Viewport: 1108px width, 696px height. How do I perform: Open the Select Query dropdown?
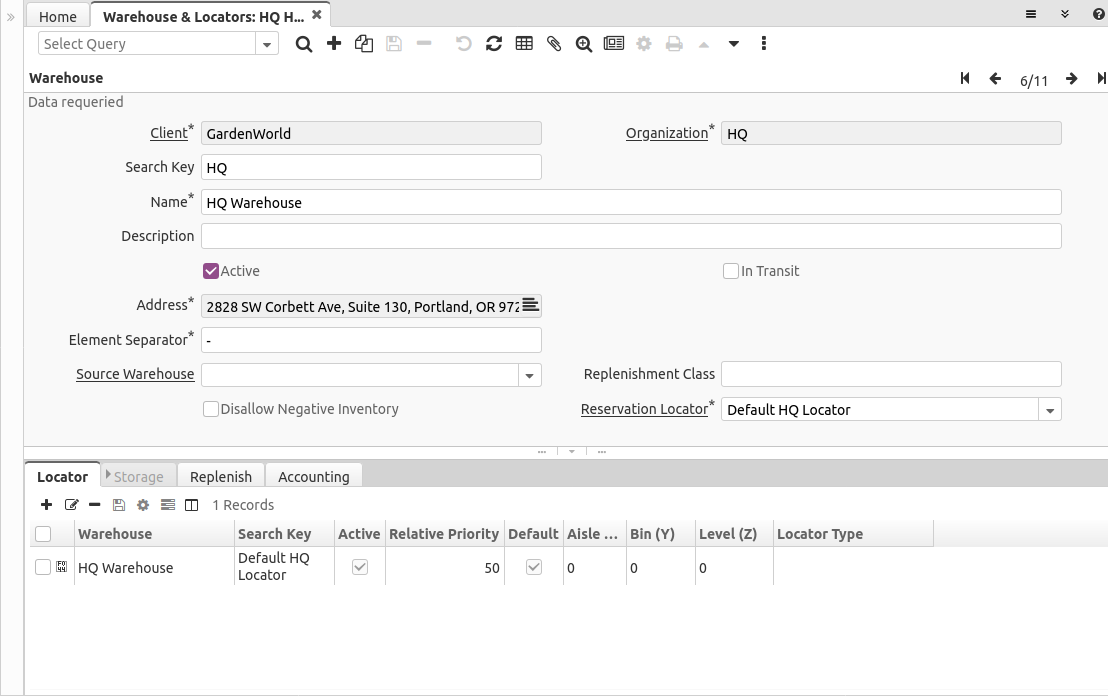(x=267, y=44)
